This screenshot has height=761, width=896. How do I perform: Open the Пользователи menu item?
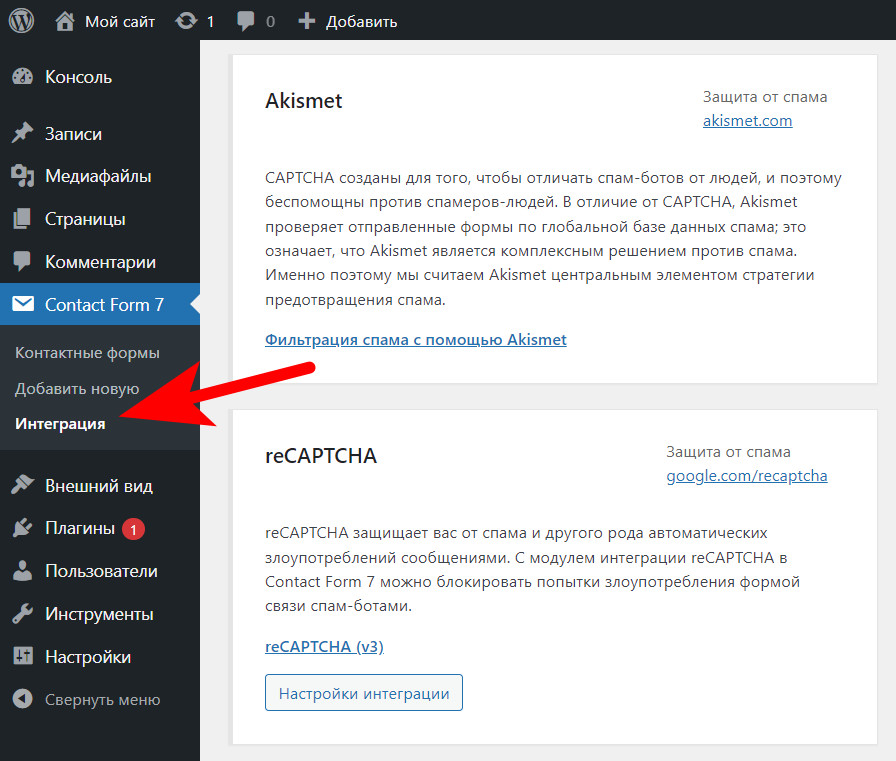pyautogui.click(x=101, y=571)
